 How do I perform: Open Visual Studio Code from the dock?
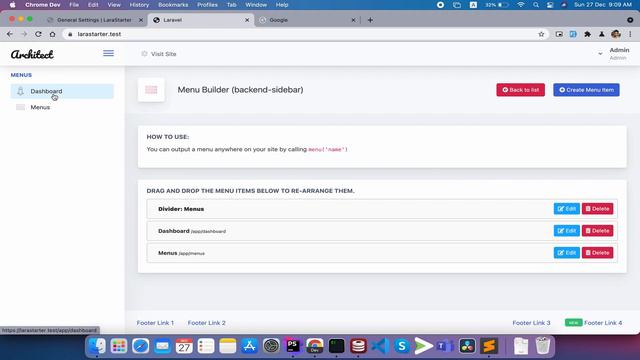point(380,346)
